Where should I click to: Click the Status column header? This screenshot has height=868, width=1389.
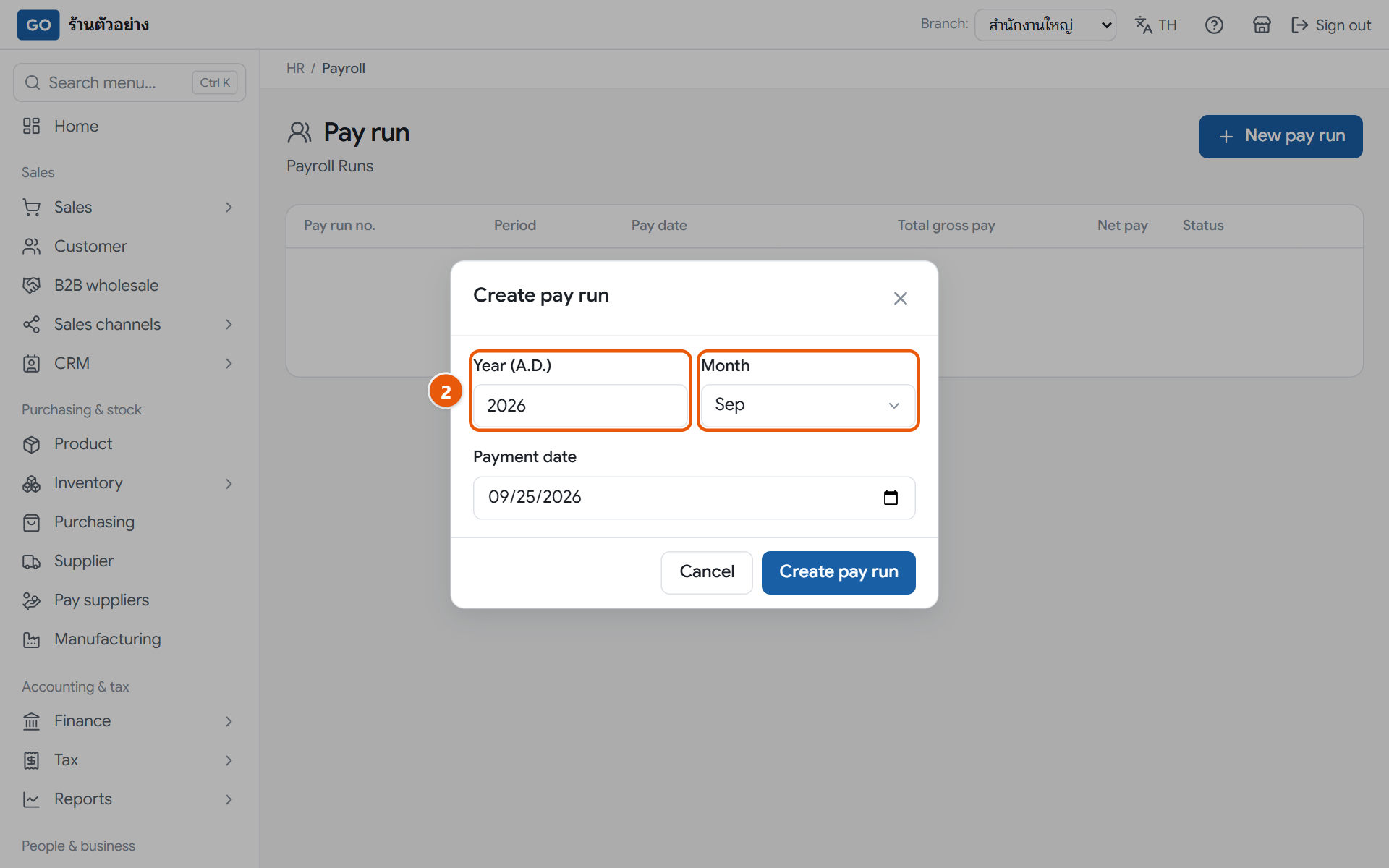1202,225
